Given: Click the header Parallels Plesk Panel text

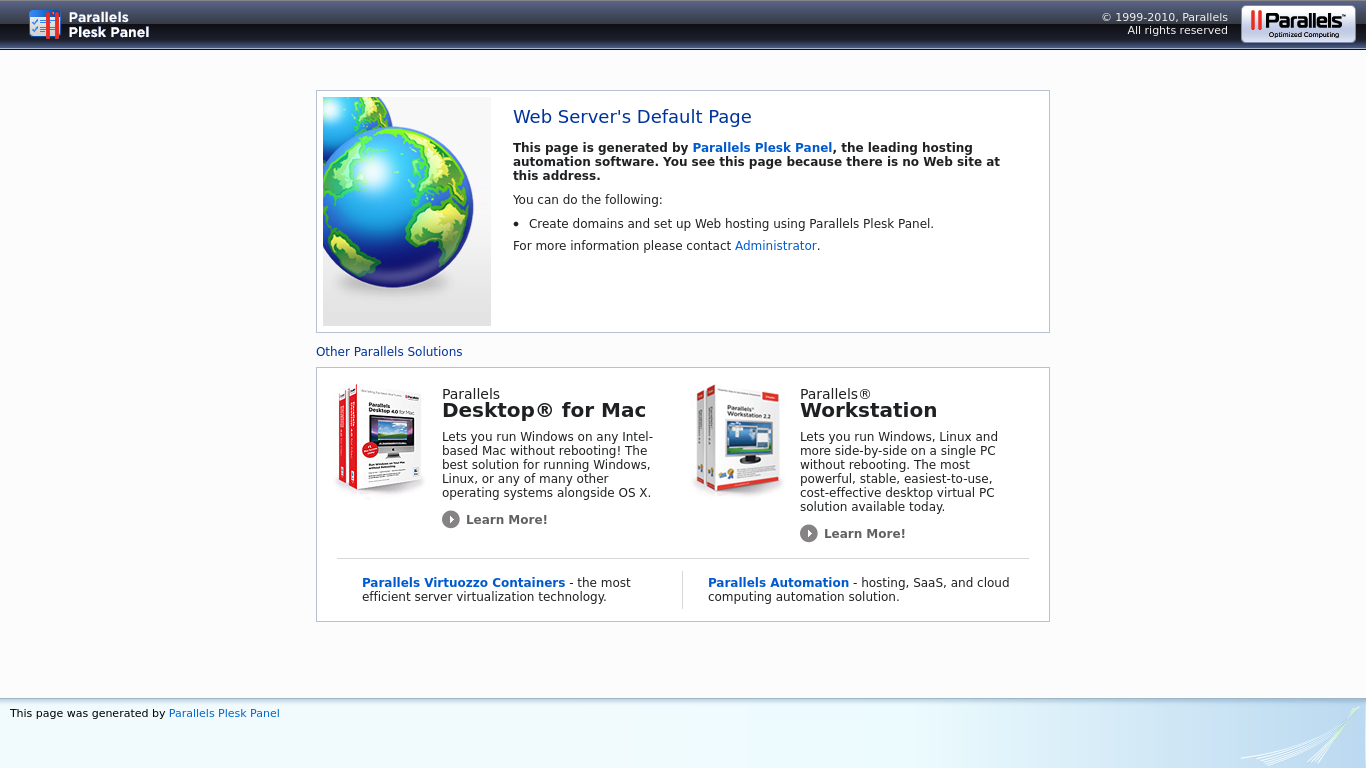Looking at the screenshot, I should click(109, 24).
